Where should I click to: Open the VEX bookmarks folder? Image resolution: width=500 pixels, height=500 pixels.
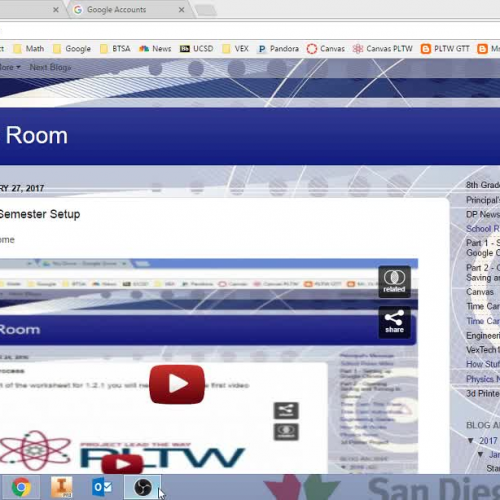pyautogui.click(x=235, y=49)
